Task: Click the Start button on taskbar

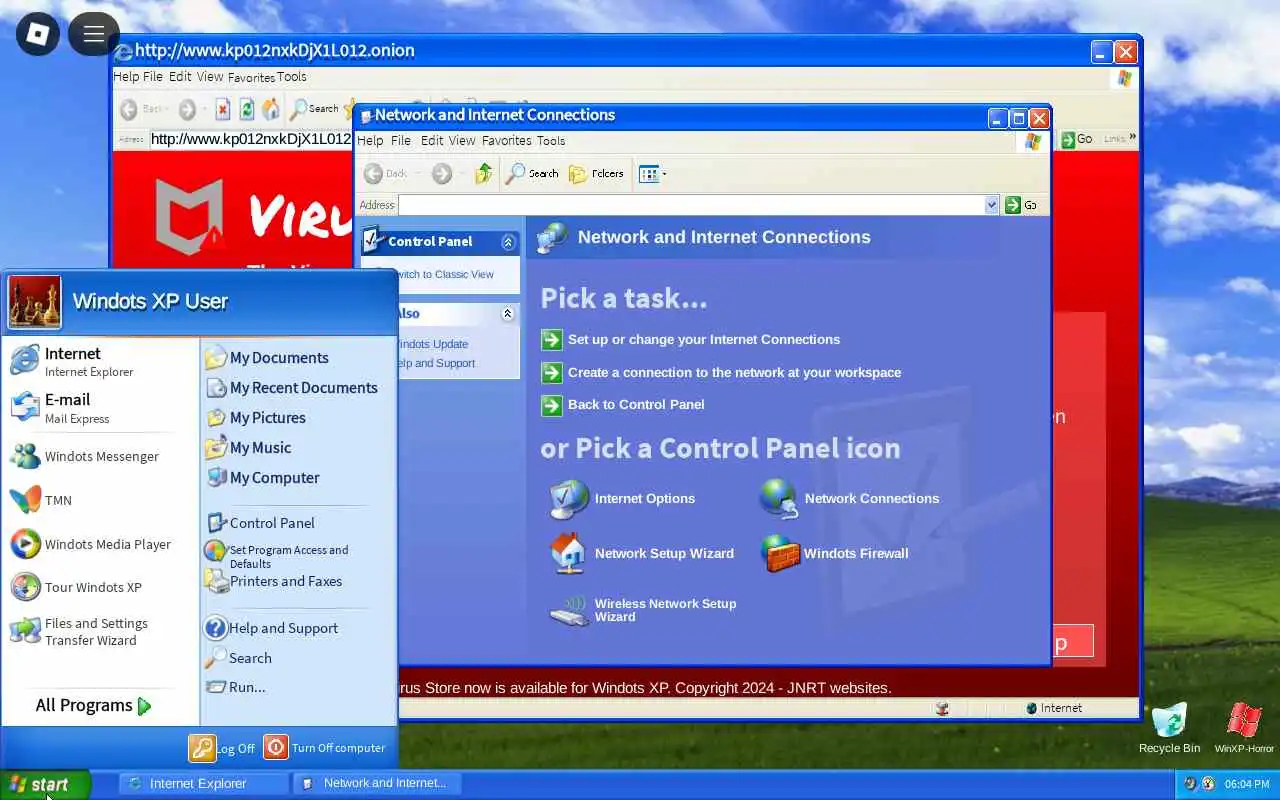Action: click(x=45, y=785)
